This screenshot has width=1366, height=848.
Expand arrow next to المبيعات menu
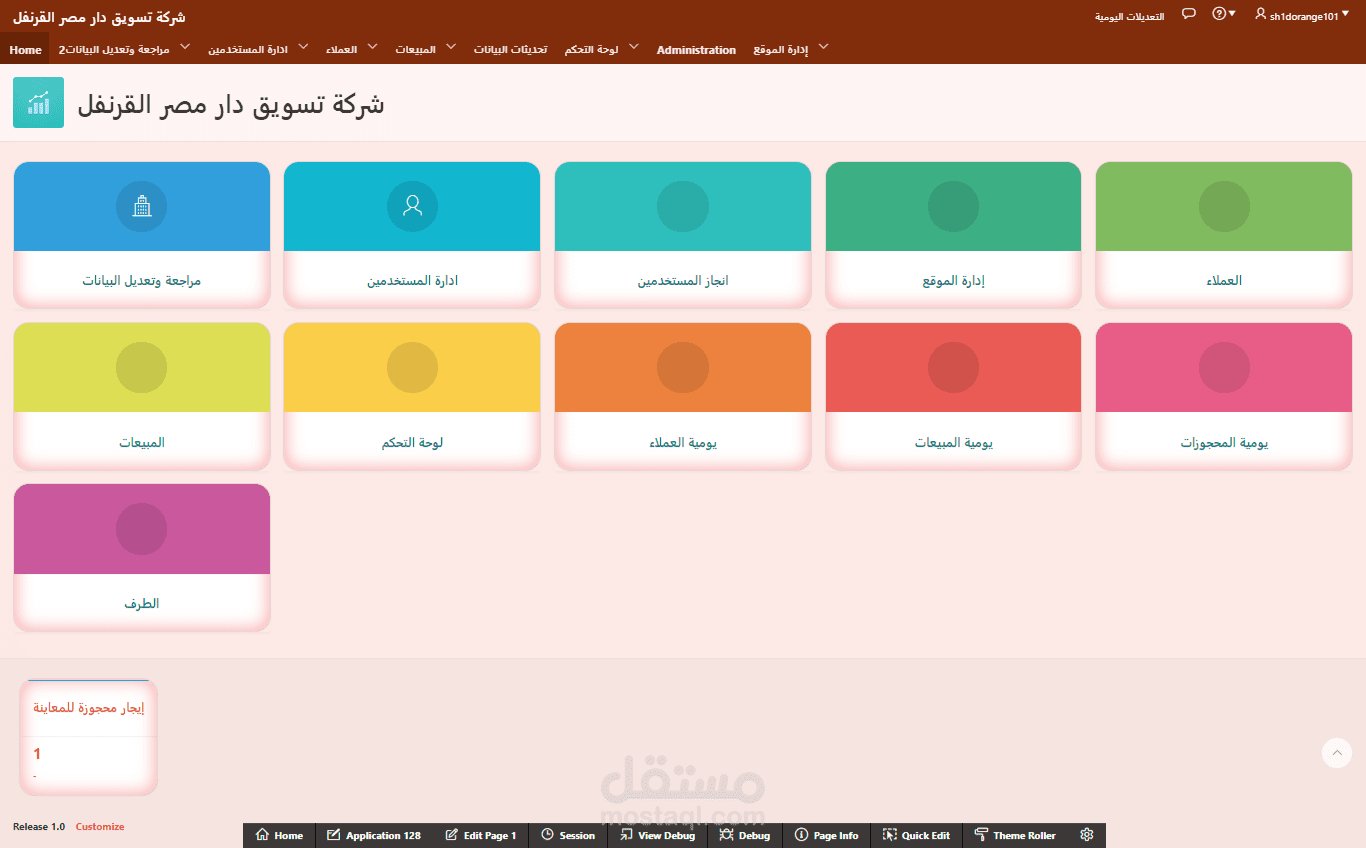click(x=451, y=47)
